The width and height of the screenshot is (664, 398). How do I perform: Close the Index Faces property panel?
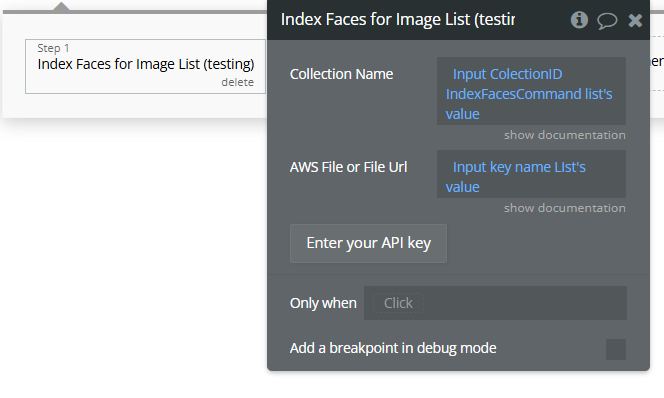[x=635, y=20]
